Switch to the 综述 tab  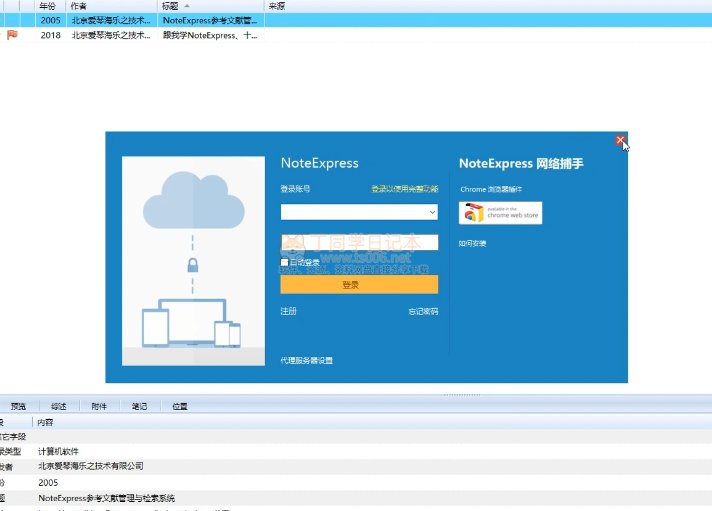[x=59, y=406]
